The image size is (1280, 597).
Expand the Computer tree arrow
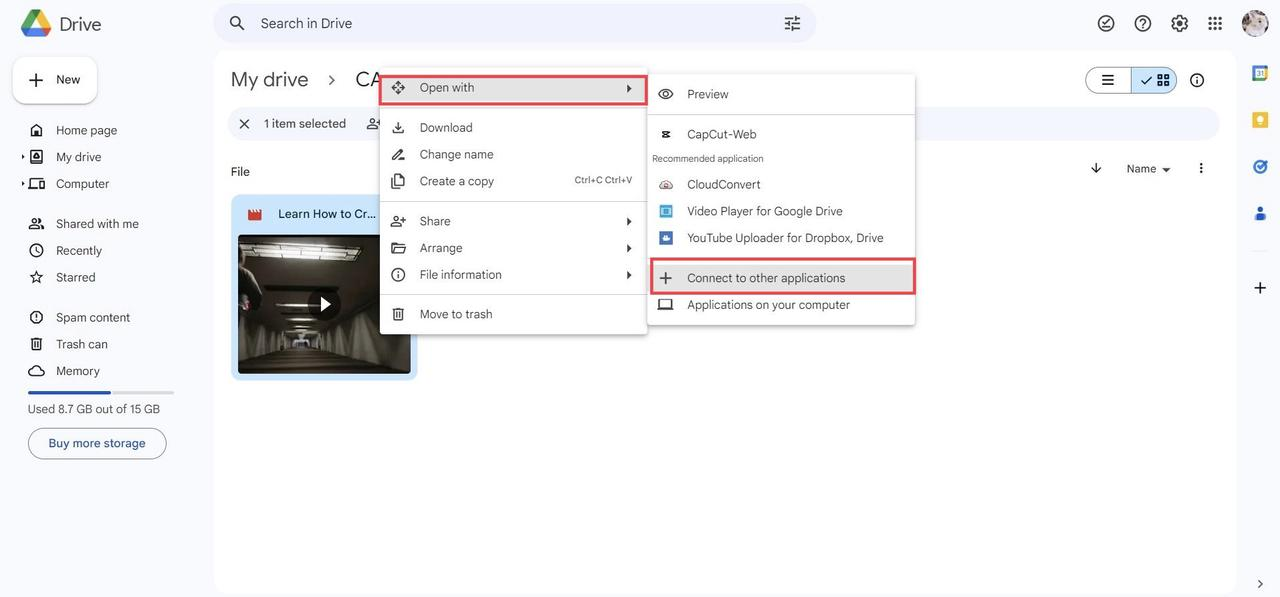(23, 184)
